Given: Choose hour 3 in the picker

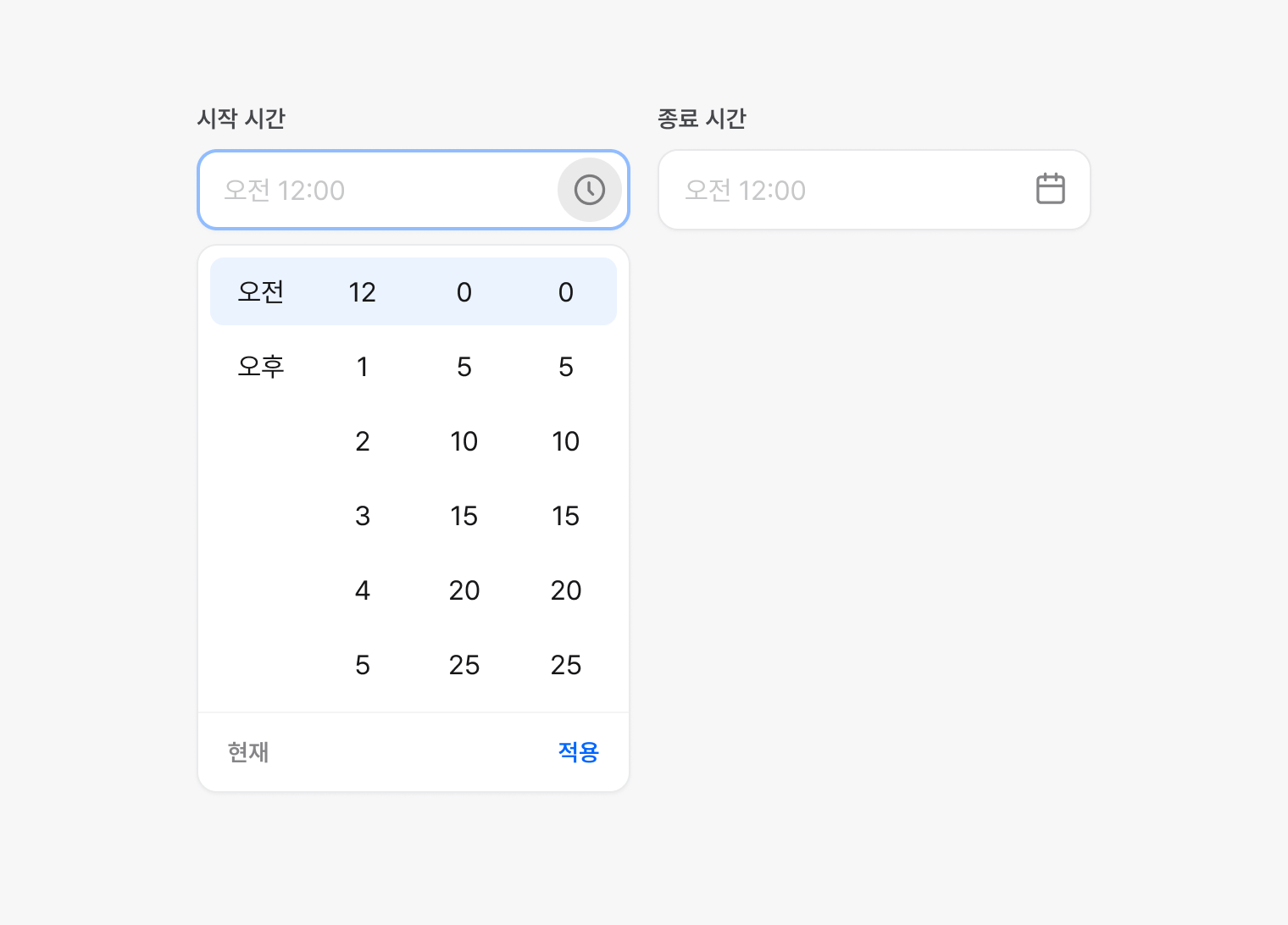Looking at the screenshot, I should (x=363, y=516).
